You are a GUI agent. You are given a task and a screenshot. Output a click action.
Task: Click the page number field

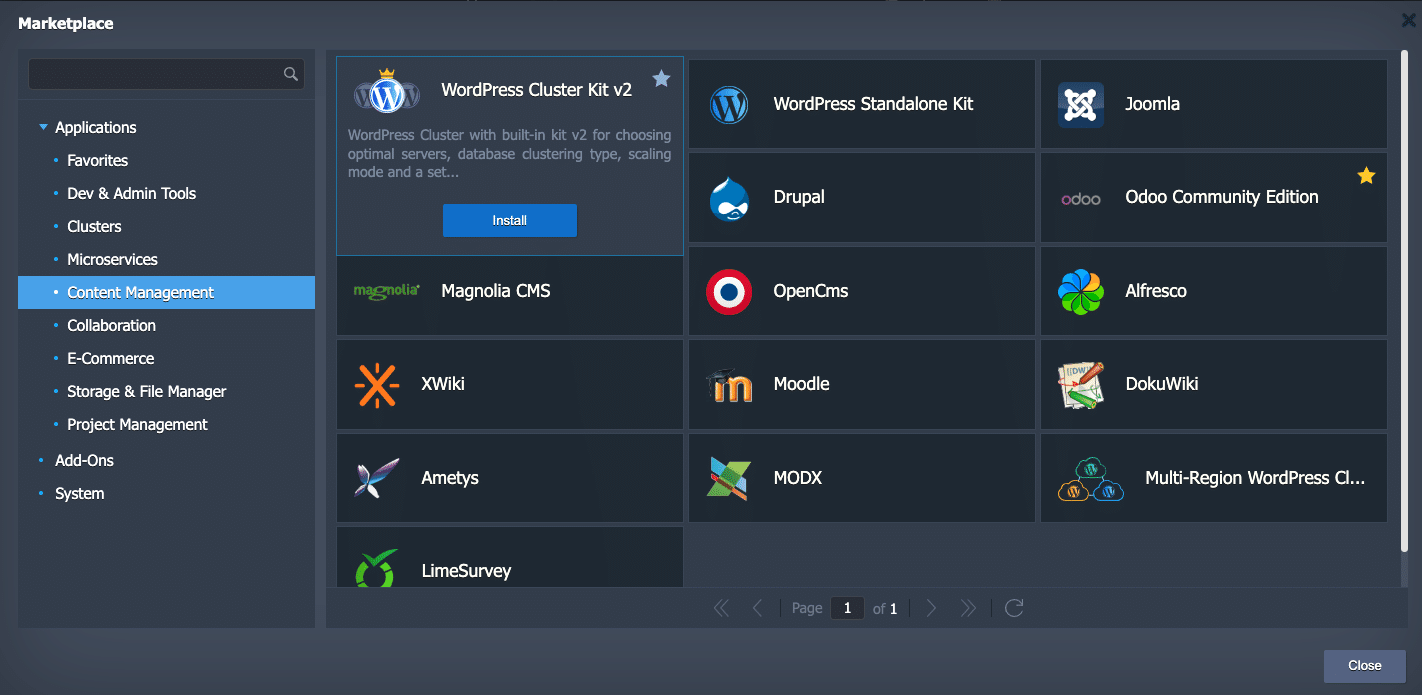coord(847,608)
